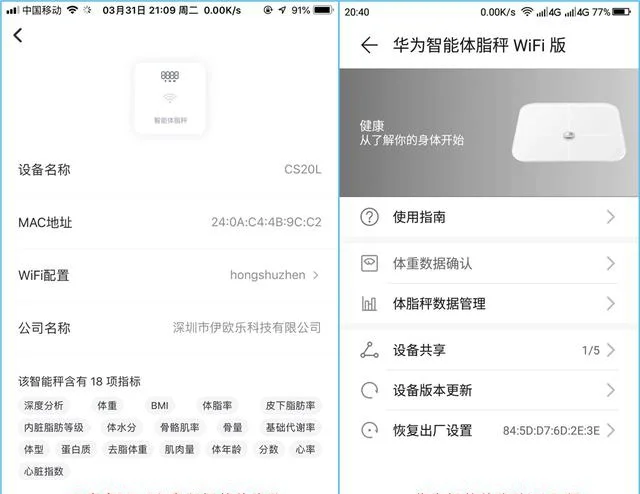Tap the 皮下脂肪率 indicator tag
This screenshot has width=640, height=494.
[x=290, y=405]
